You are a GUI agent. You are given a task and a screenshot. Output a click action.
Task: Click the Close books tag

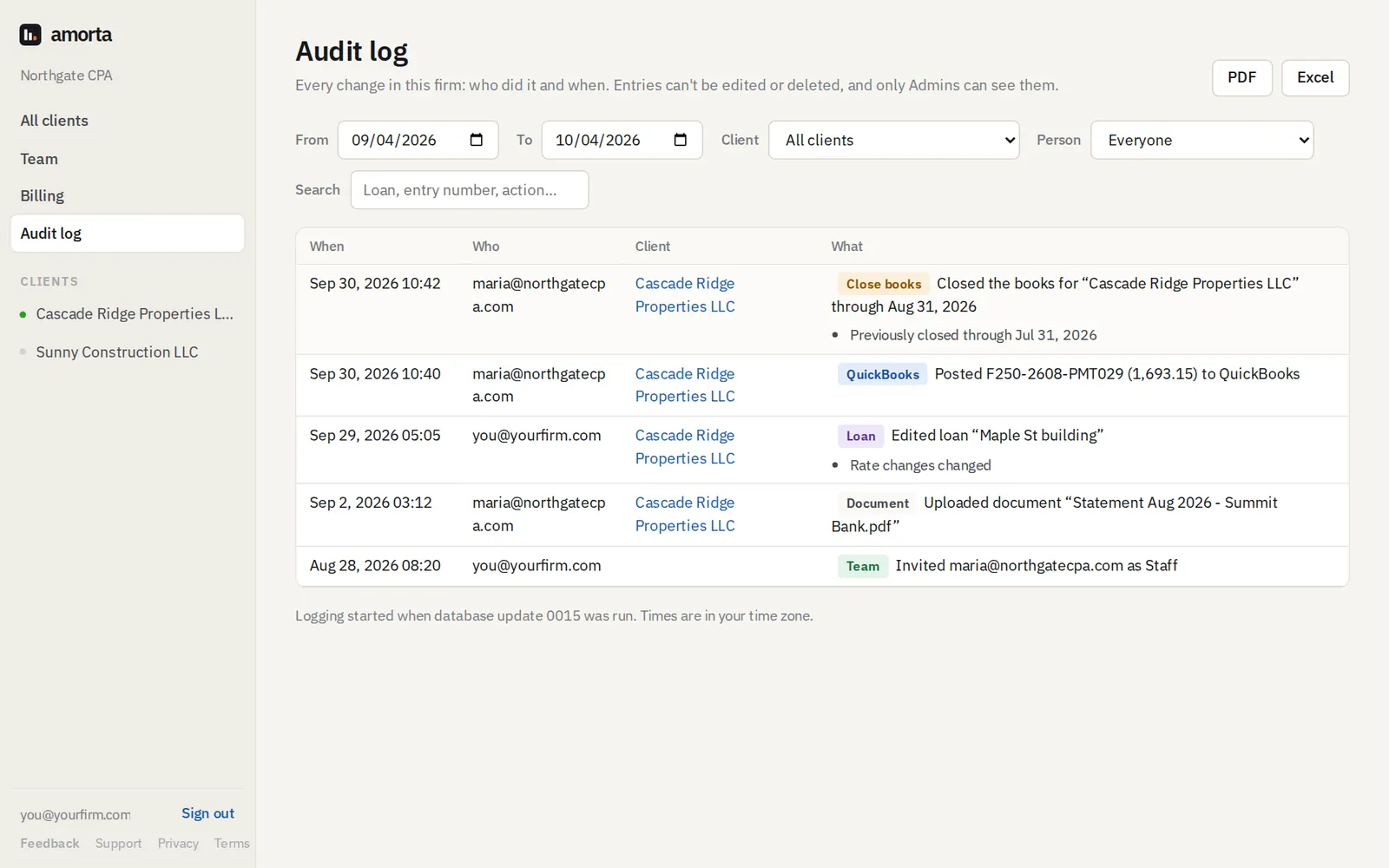[x=884, y=284]
